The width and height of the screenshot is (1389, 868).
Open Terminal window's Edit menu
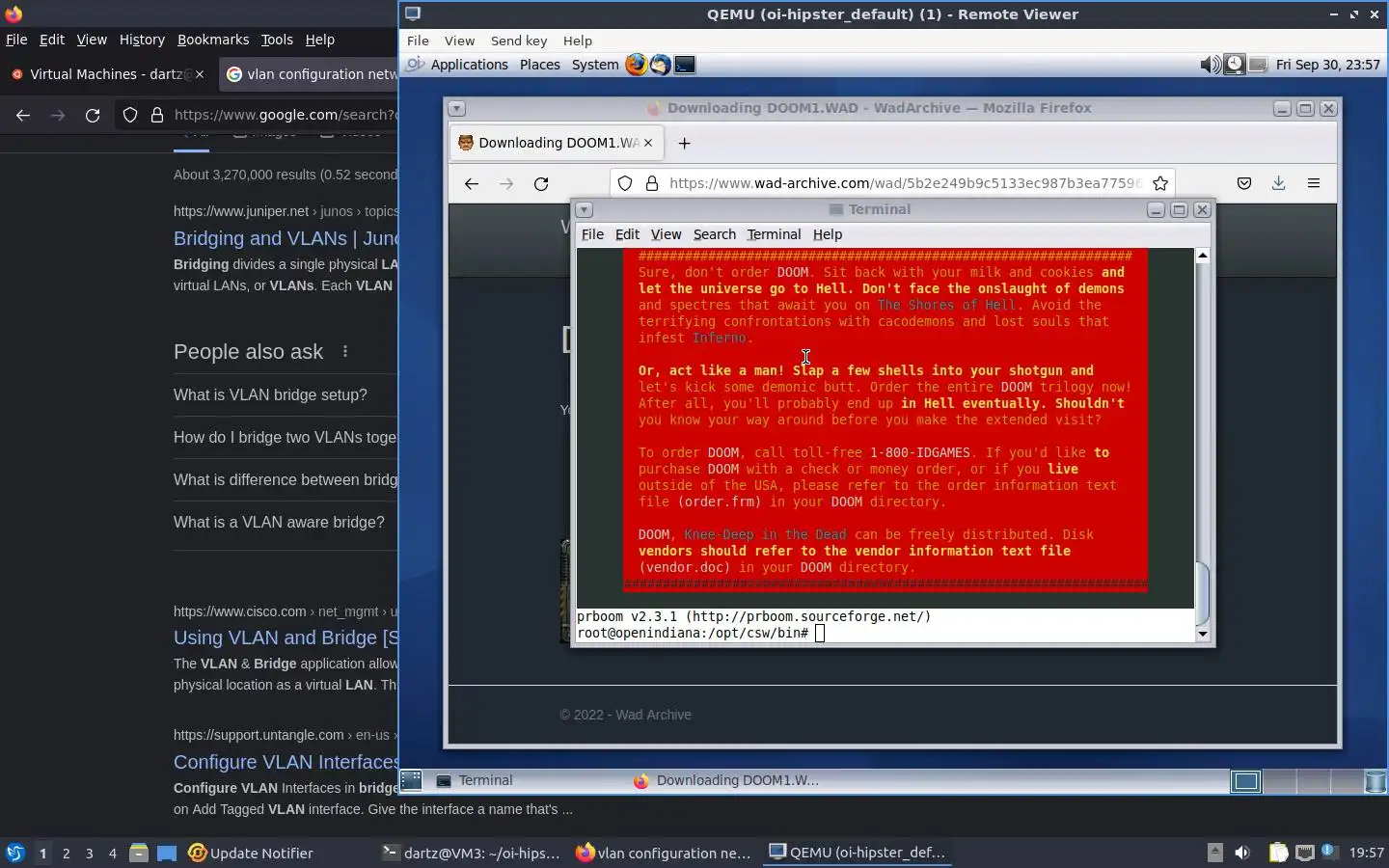(x=627, y=234)
